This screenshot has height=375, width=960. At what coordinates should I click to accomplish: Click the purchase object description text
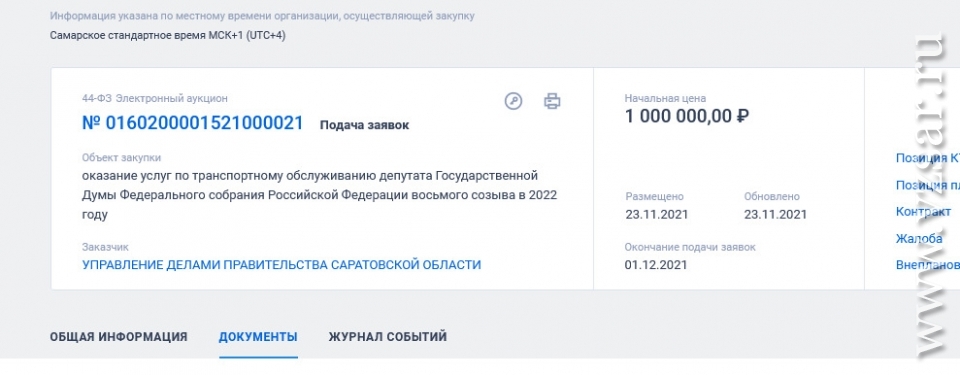coord(320,195)
